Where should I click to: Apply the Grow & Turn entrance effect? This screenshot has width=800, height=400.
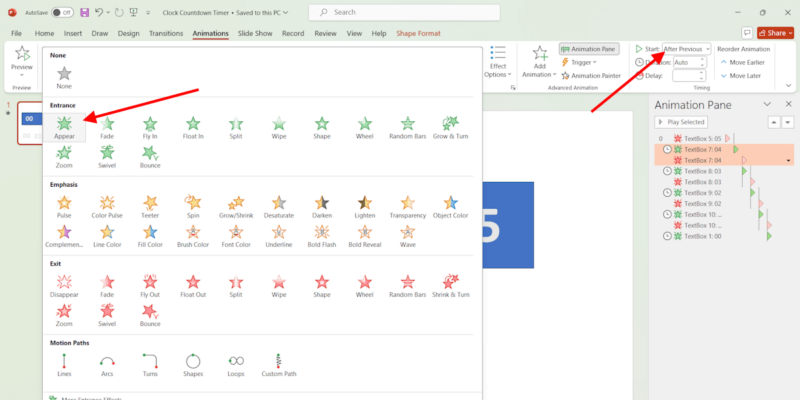point(451,128)
